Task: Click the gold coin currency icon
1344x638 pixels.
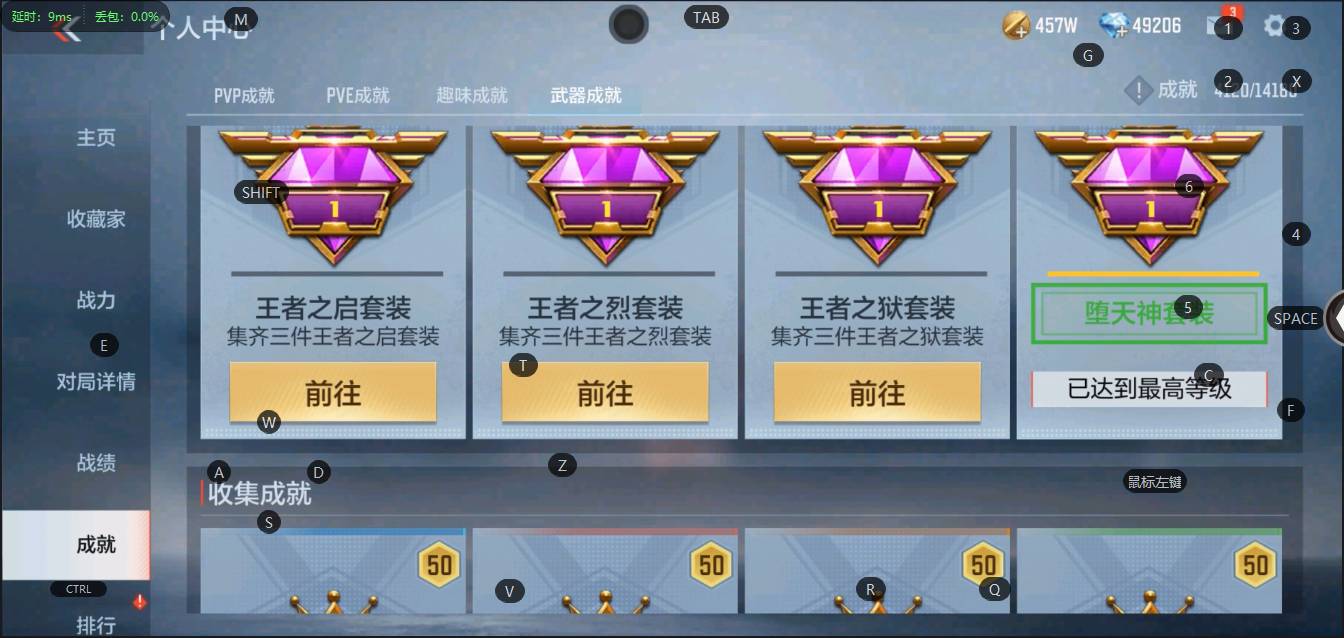Action: click(x=1016, y=26)
